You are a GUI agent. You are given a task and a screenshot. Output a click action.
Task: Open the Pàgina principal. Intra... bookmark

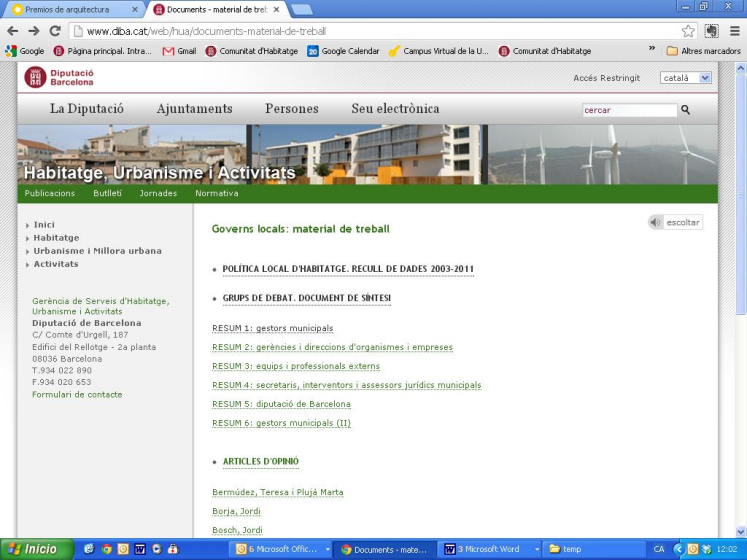pyautogui.click(x=103, y=51)
